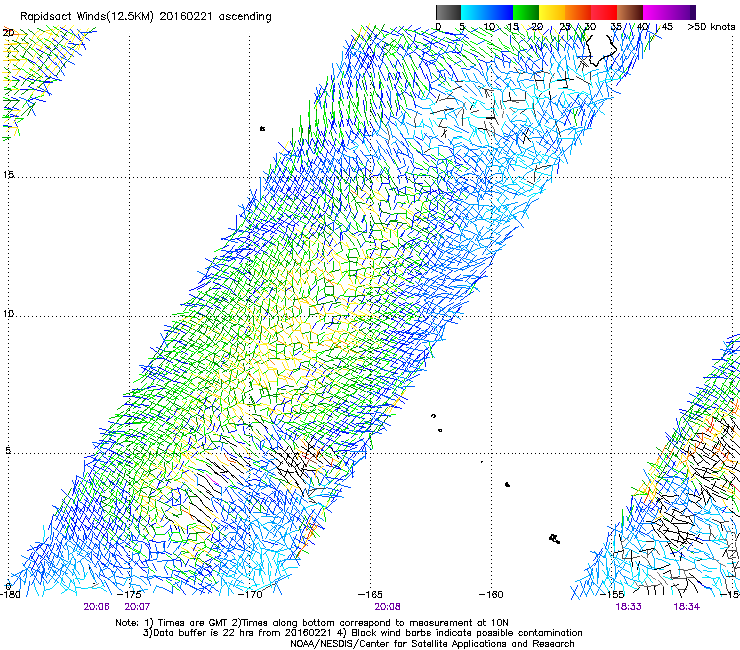The height and width of the screenshot is (650, 740).
Task: Click the latitude '15' axis label
Action: 8,174
